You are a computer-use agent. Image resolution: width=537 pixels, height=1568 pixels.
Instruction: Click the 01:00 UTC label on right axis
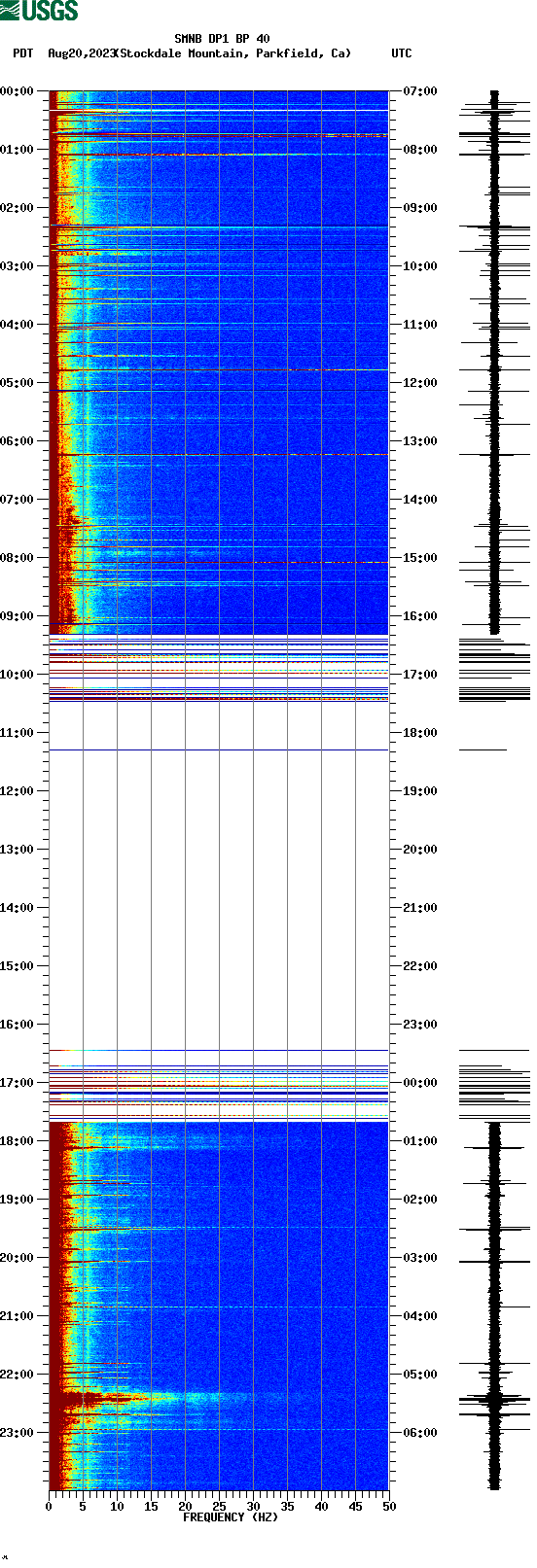420,1141
